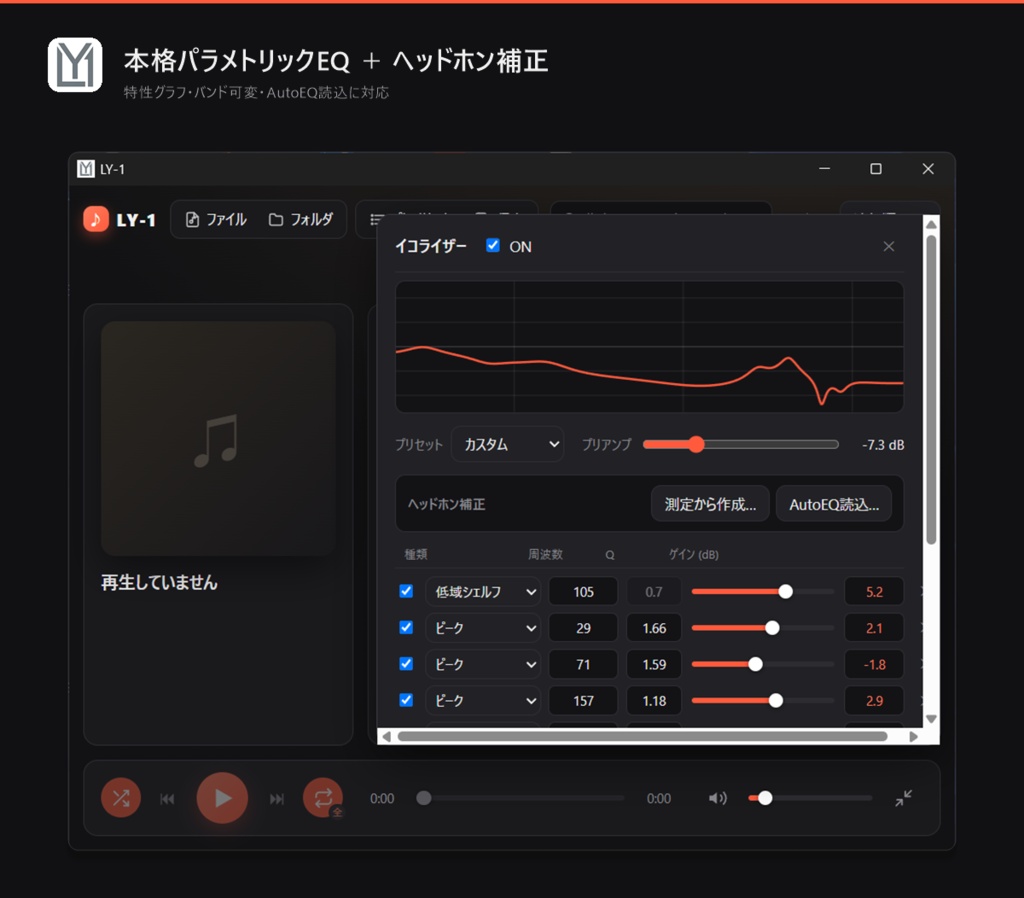Start playback with play button
The image size is (1024, 898).
click(222, 797)
